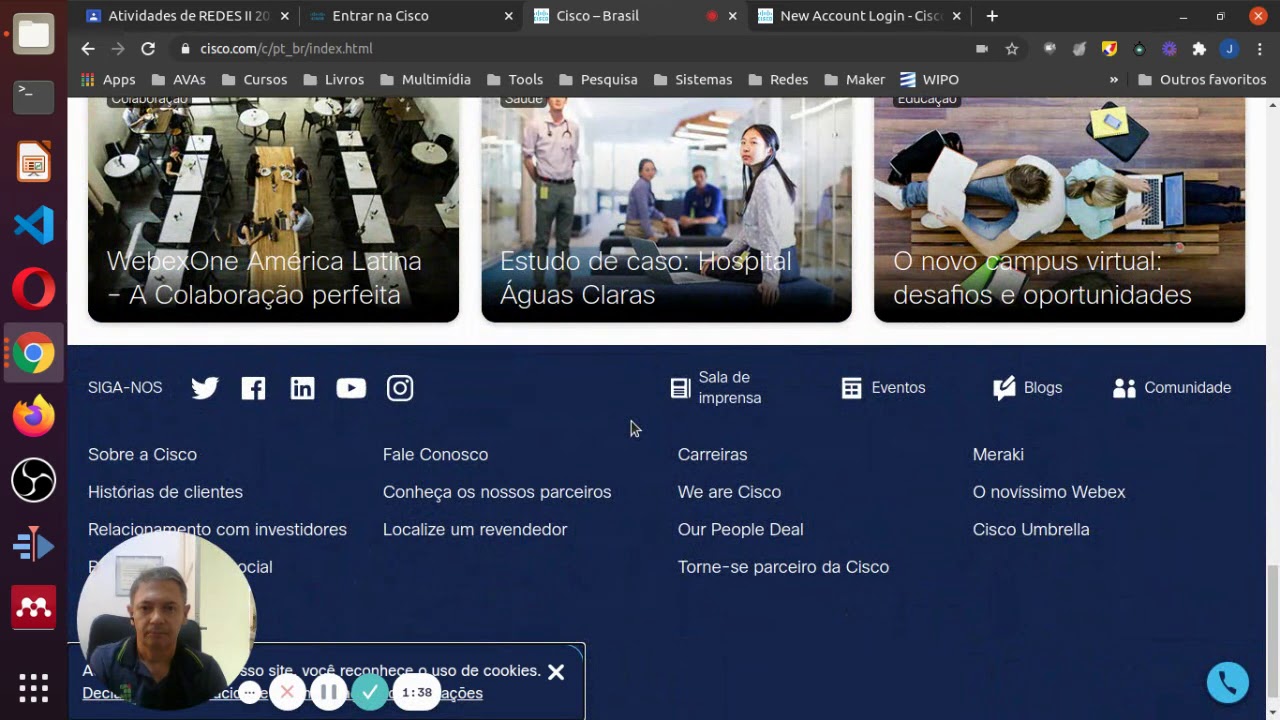Open the Cursos bookmark folder
The height and width of the screenshot is (720, 1280).
click(255, 79)
